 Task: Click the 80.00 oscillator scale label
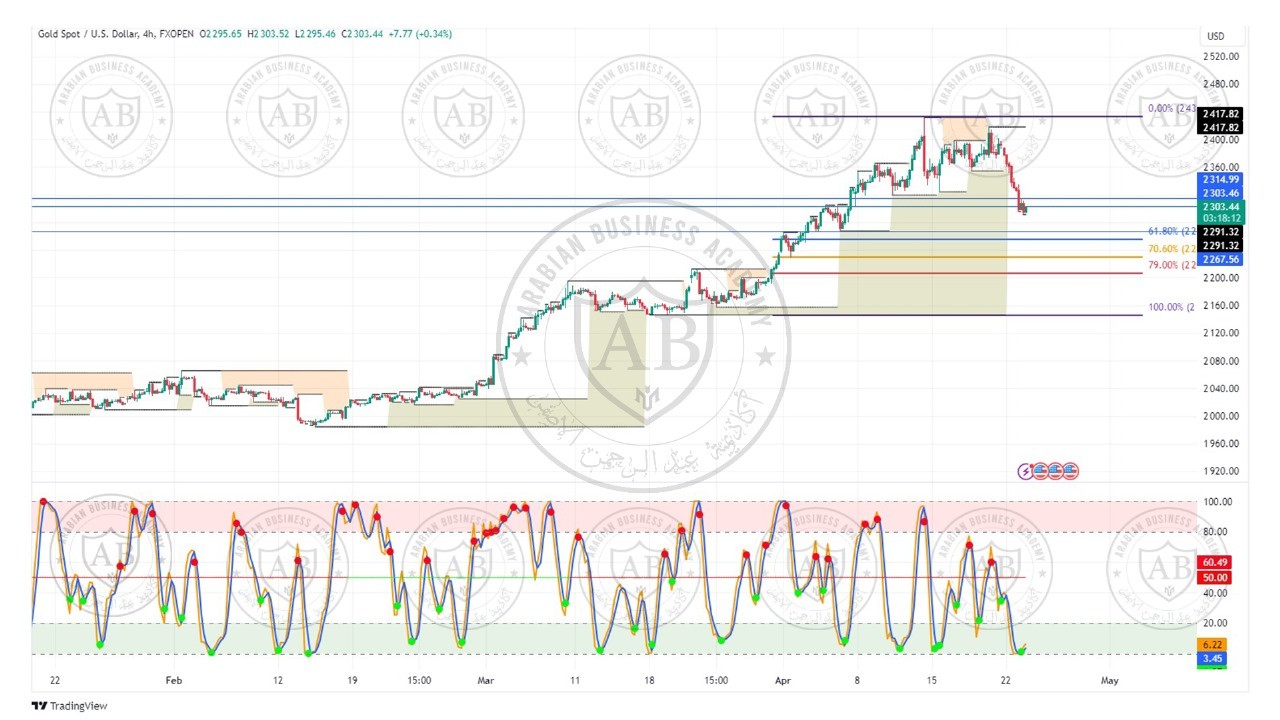(x=1217, y=532)
